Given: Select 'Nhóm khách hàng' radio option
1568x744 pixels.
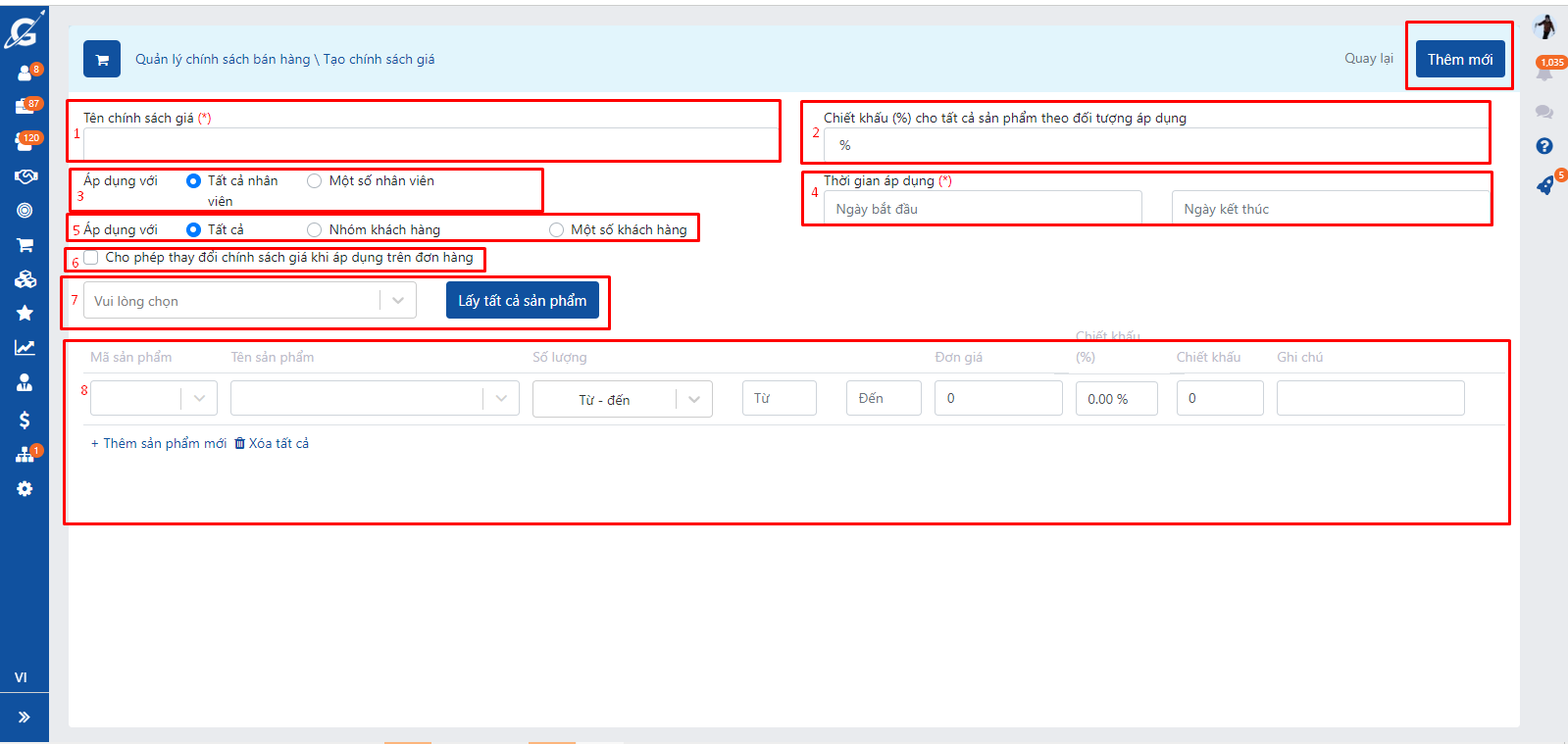Looking at the screenshot, I should point(315,230).
